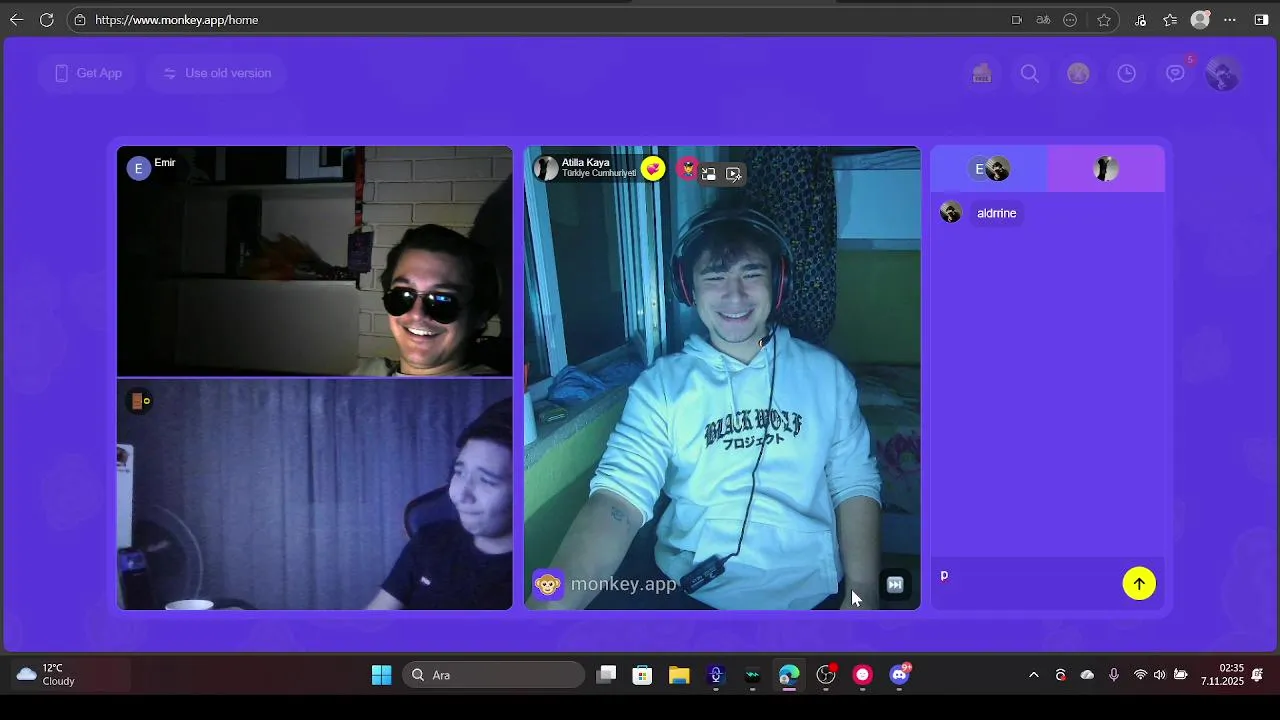1280x720 pixels.
Task: Open Task View from the taskbar
Action: [x=606, y=675]
